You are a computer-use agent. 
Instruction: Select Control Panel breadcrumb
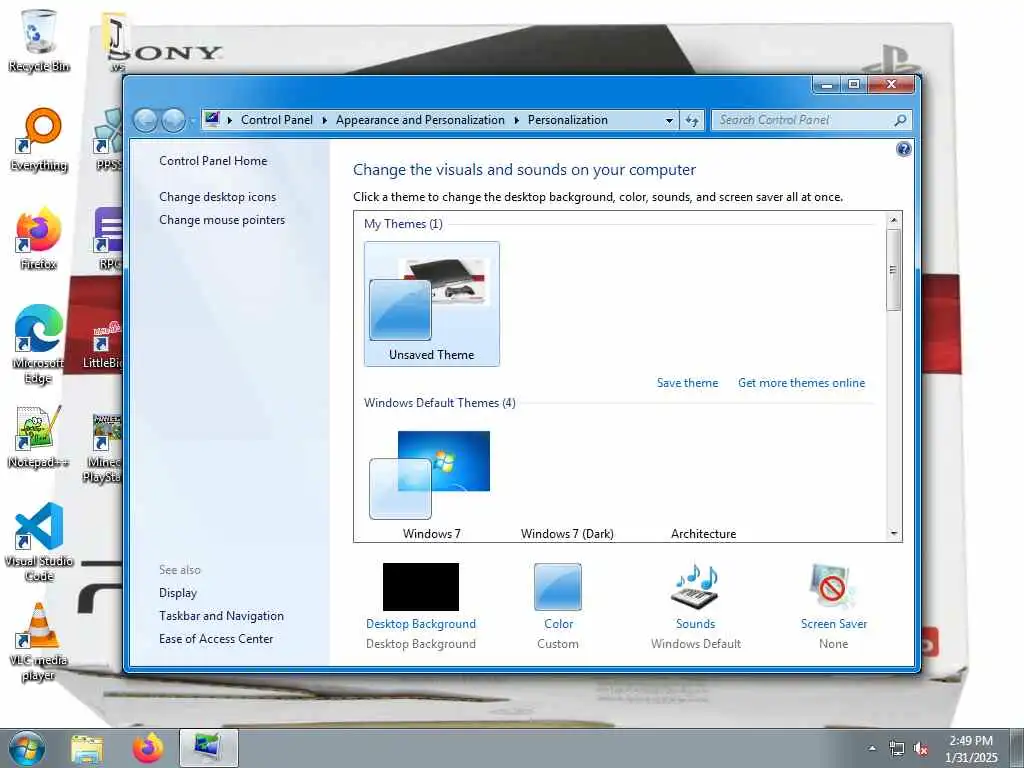click(x=277, y=120)
